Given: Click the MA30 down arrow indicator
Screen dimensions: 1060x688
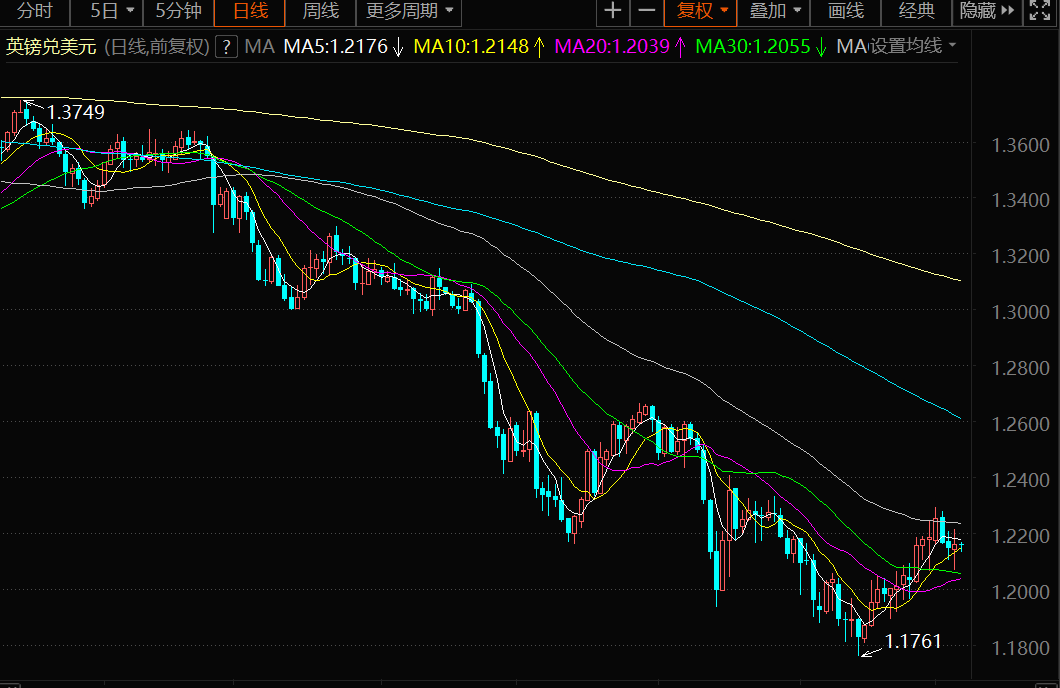Looking at the screenshot, I should pyautogui.click(x=821, y=47).
